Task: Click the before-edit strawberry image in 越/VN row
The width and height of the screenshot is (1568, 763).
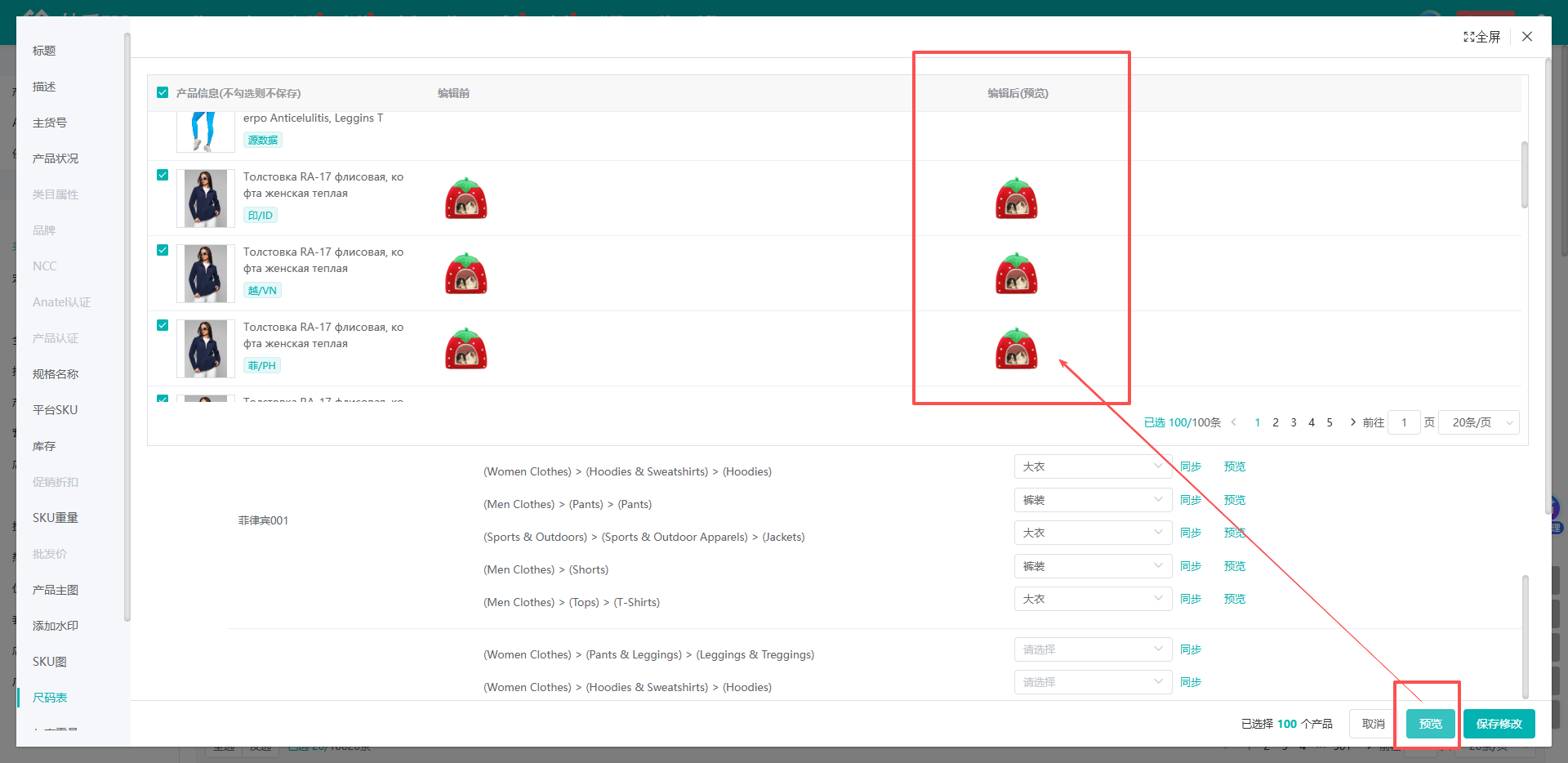Action: coord(466,274)
